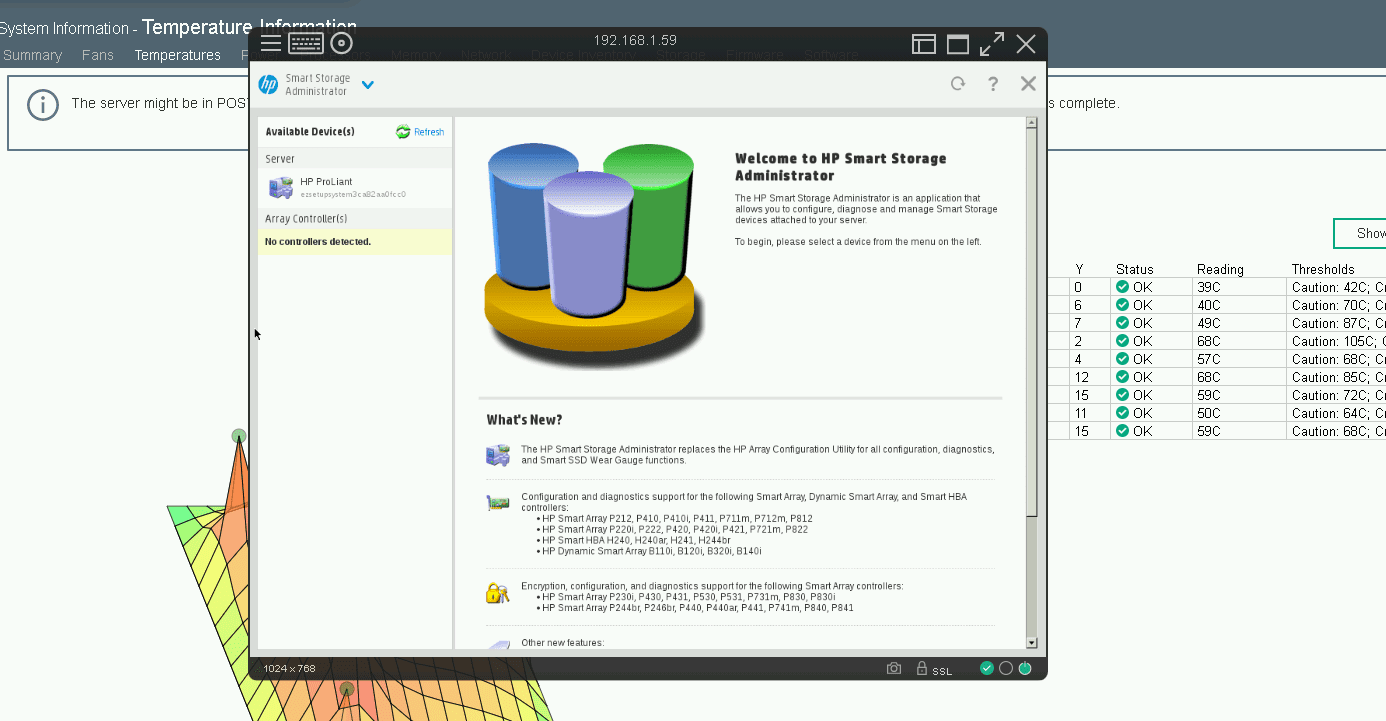
Task: Click the empty circle UID indicator
Action: pos(1006,669)
